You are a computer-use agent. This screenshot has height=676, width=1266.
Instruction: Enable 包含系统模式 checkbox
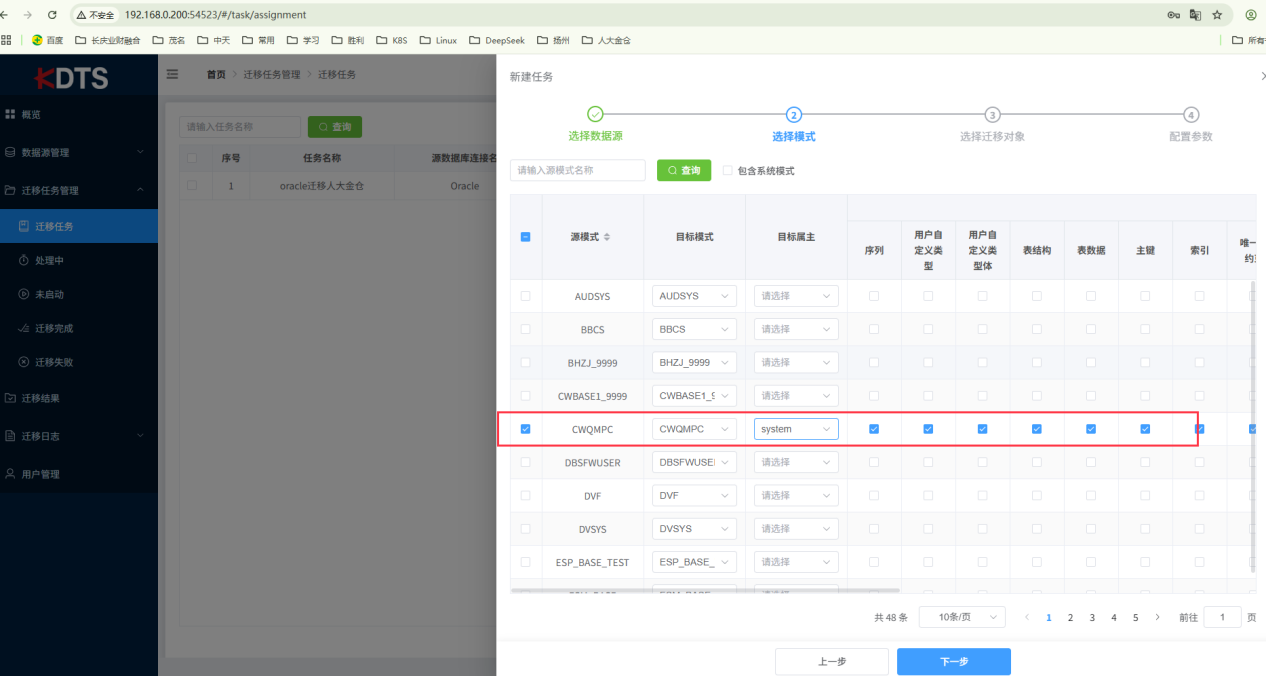coord(728,171)
